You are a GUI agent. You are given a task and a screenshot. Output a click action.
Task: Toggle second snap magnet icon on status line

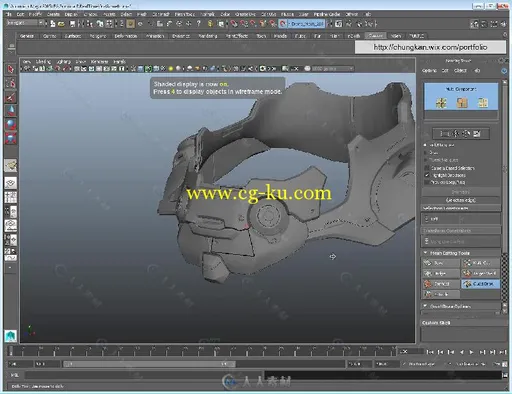point(244,24)
